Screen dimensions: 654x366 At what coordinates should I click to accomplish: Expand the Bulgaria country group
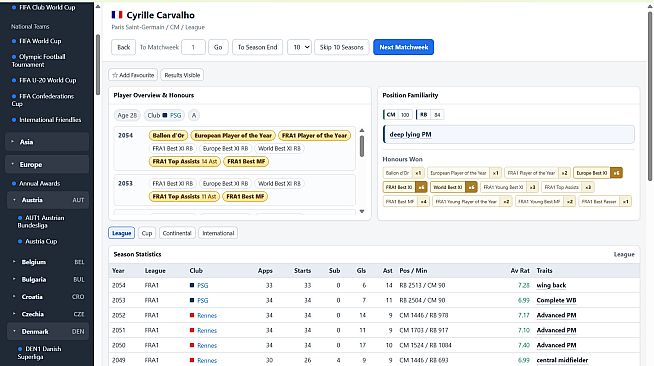[x=47, y=279]
